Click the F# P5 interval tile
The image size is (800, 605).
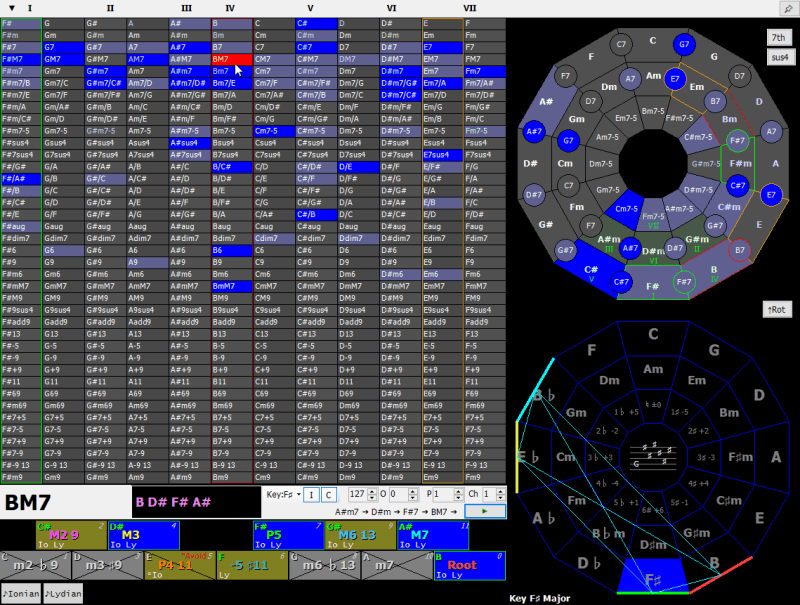click(288, 535)
